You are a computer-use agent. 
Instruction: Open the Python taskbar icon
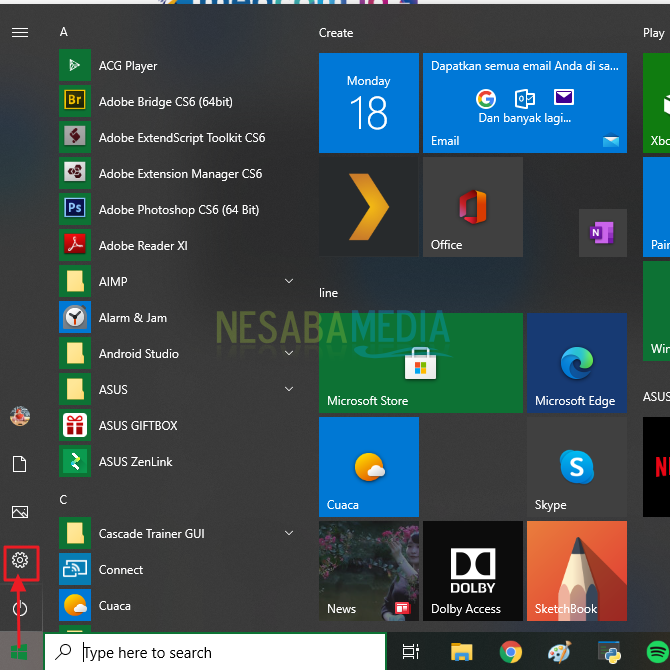click(609, 652)
